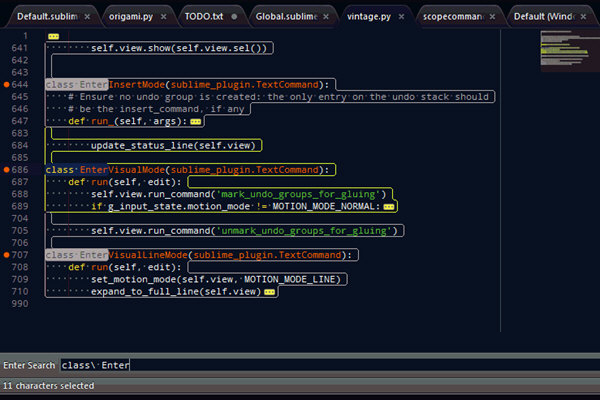Switch to the Global.sublime tab

click(286, 16)
